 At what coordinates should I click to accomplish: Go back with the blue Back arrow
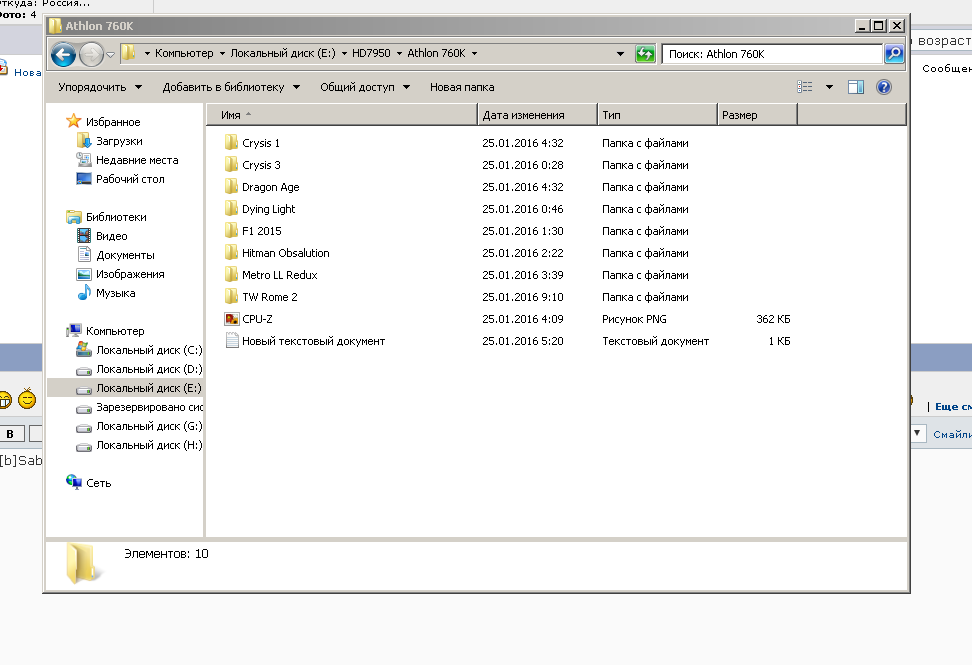[x=63, y=55]
